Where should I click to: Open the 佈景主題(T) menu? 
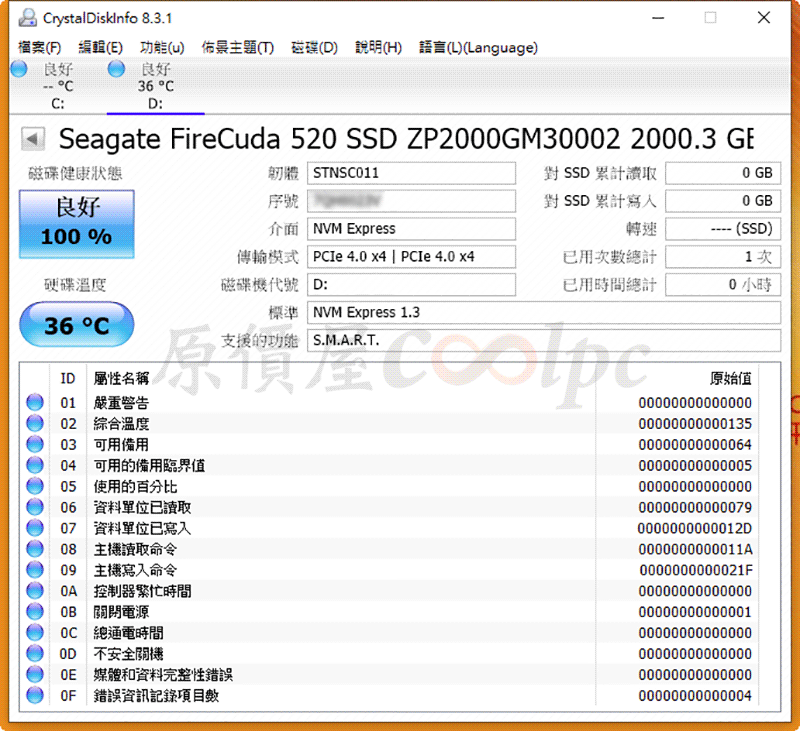238,47
